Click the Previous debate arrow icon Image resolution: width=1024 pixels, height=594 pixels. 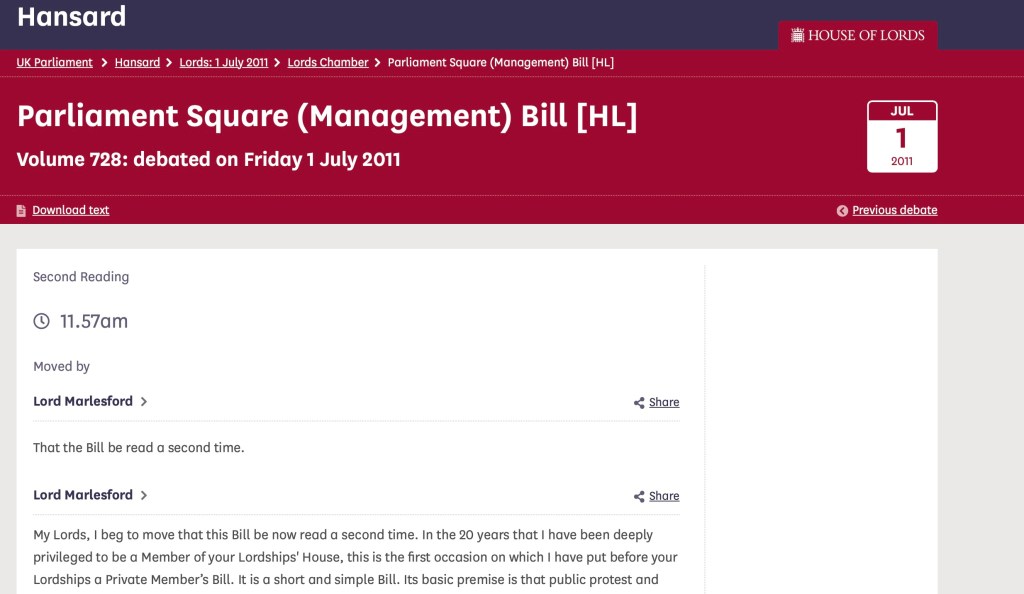click(842, 211)
